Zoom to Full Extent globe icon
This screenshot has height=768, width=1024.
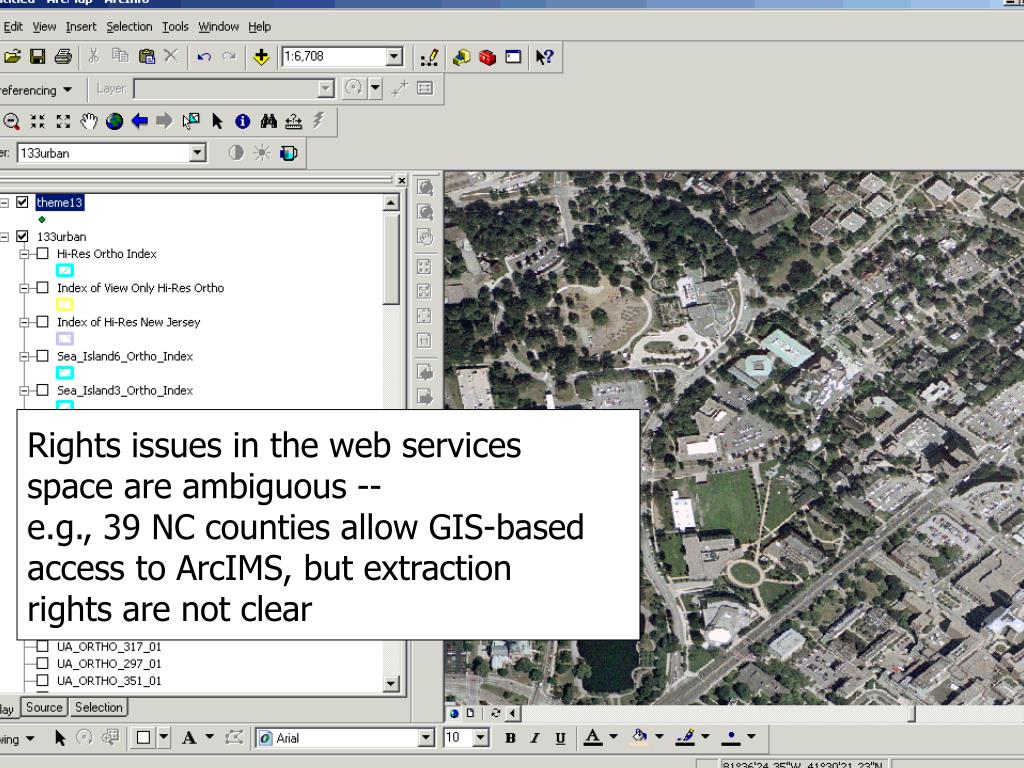[x=114, y=121]
